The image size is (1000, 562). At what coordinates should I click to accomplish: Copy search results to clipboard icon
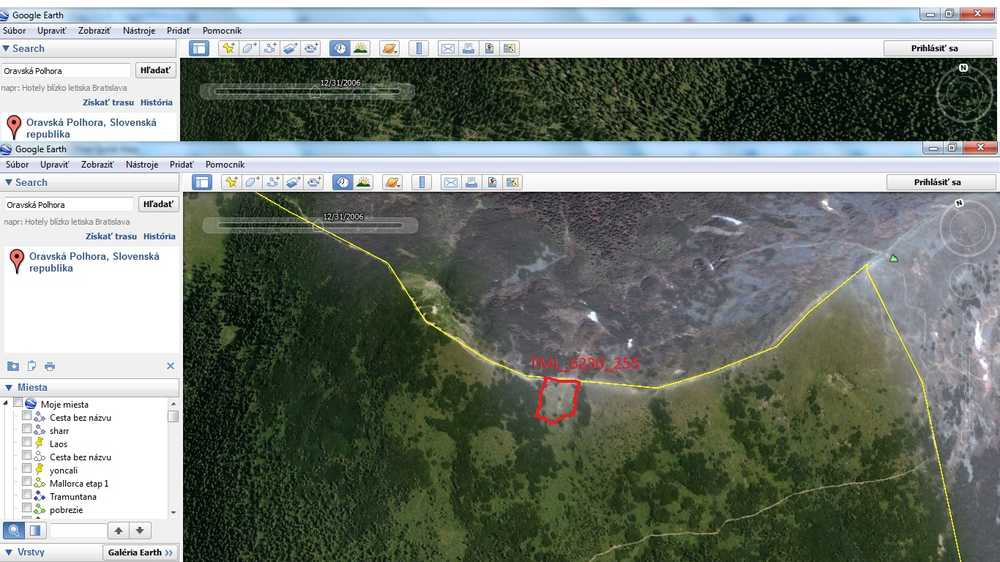coord(31,366)
